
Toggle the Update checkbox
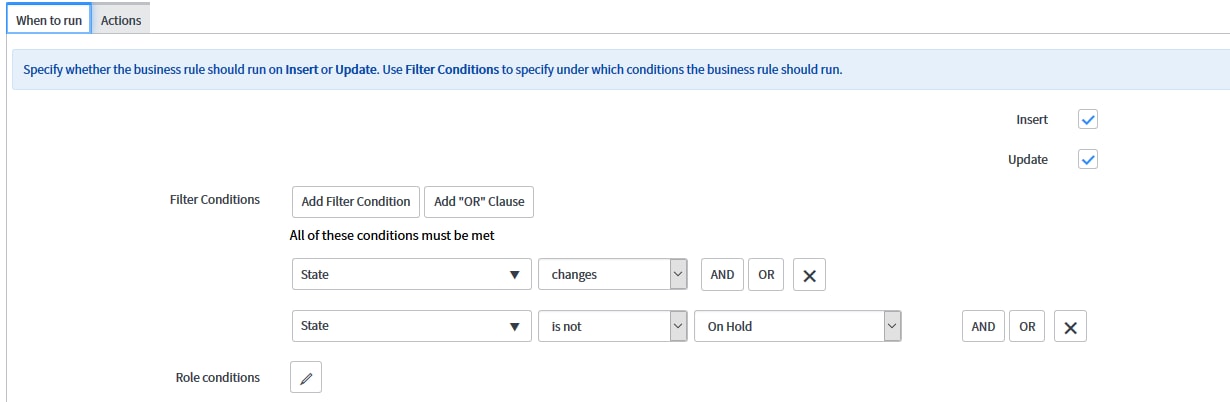(x=1088, y=160)
